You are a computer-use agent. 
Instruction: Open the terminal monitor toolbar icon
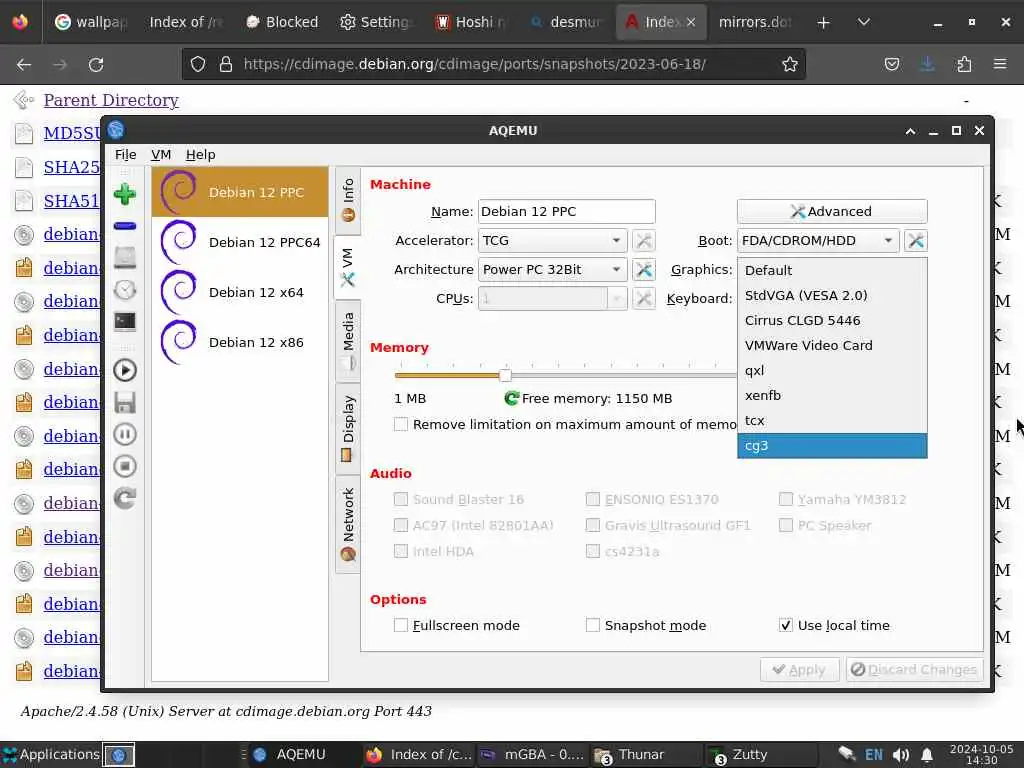tap(125, 321)
